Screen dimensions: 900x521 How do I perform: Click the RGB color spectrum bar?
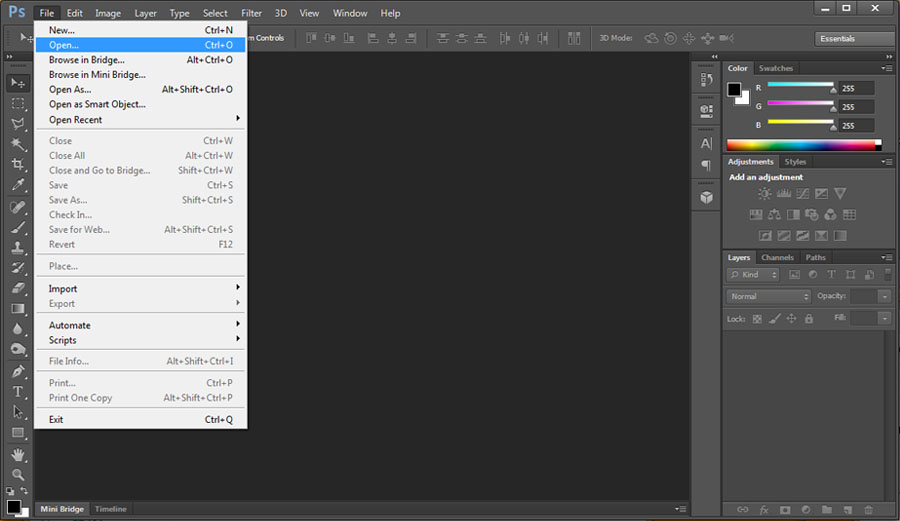(x=803, y=145)
